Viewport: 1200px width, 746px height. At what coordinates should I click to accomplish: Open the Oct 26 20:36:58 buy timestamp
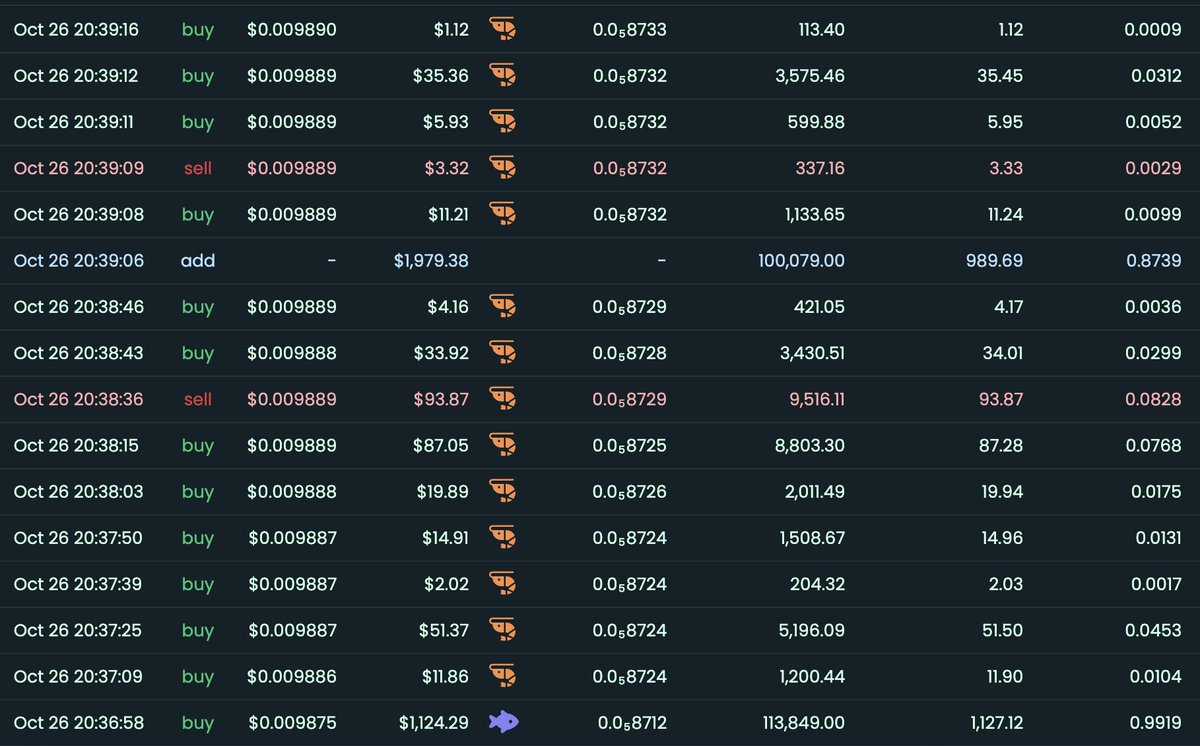click(x=79, y=723)
